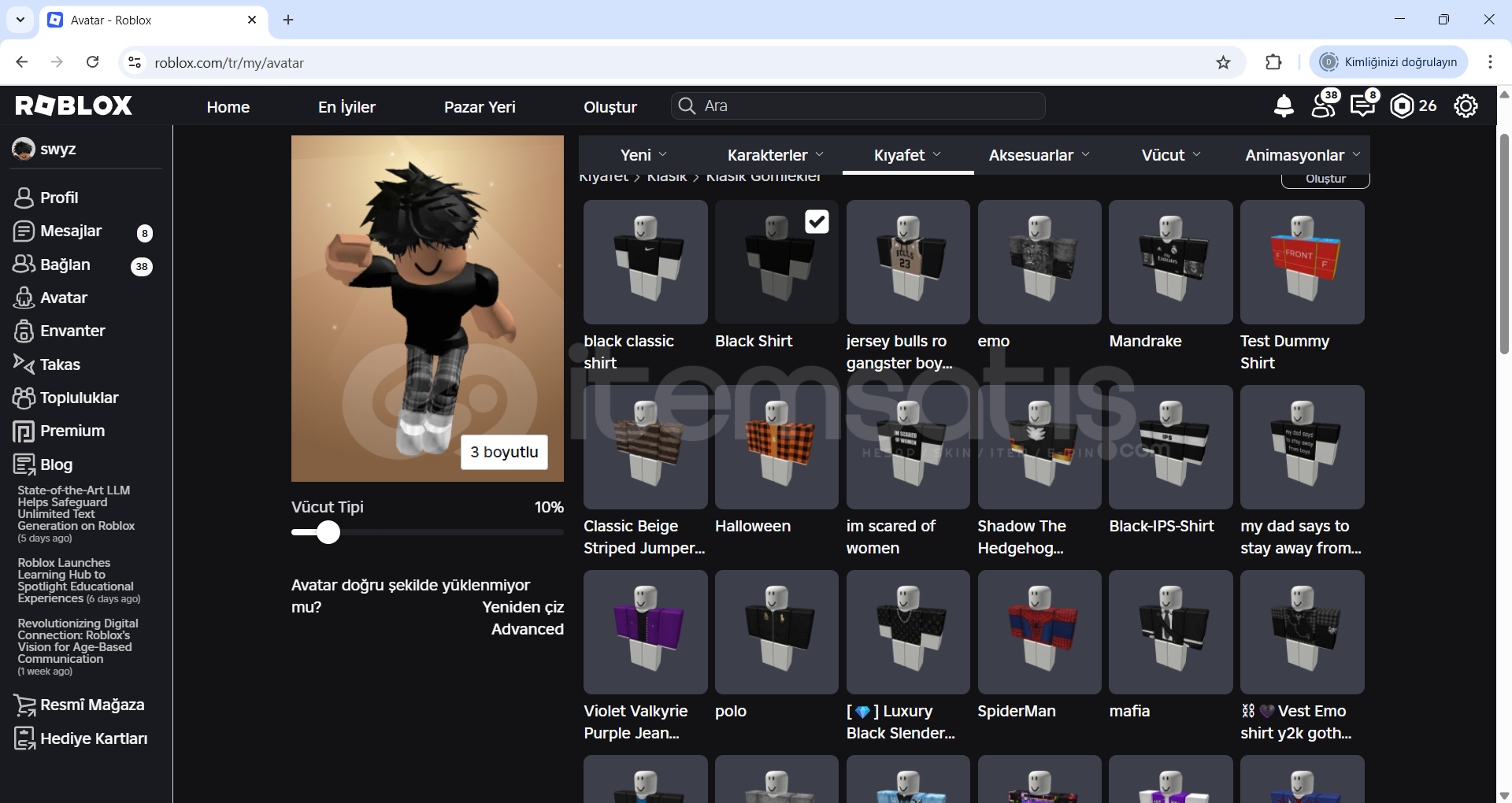Go to Oluştur in top navigation
The height and width of the screenshot is (803, 1512).
(x=610, y=107)
